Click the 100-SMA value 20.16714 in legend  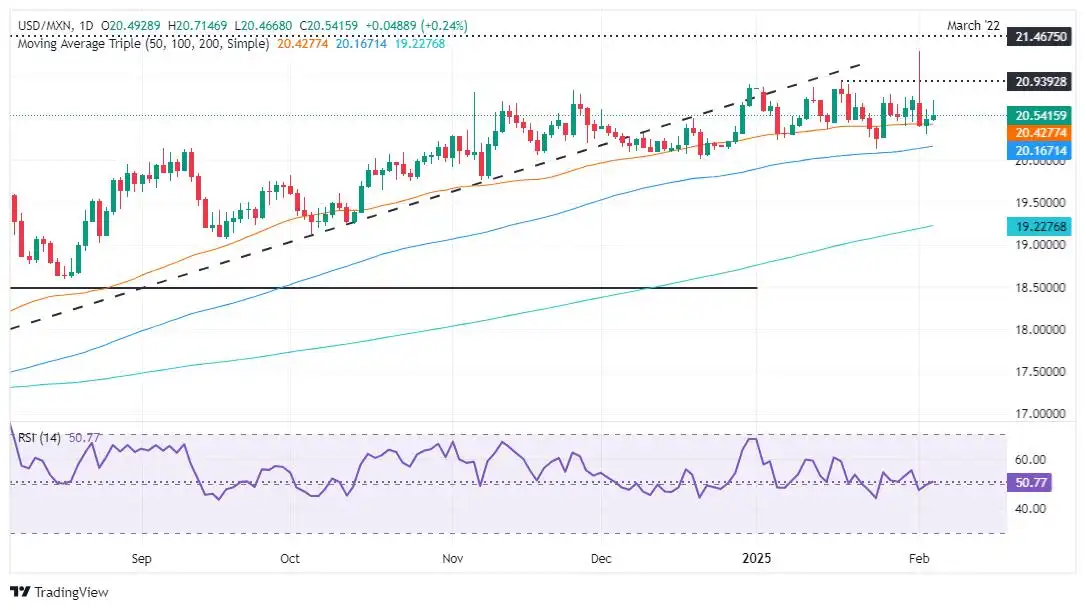click(361, 44)
